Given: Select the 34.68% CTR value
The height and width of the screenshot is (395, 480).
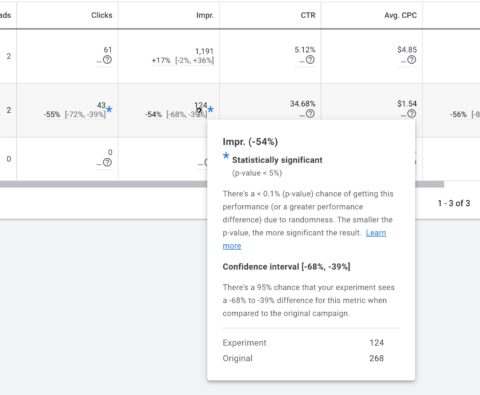Looking at the screenshot, I should [x=303, y=104].
